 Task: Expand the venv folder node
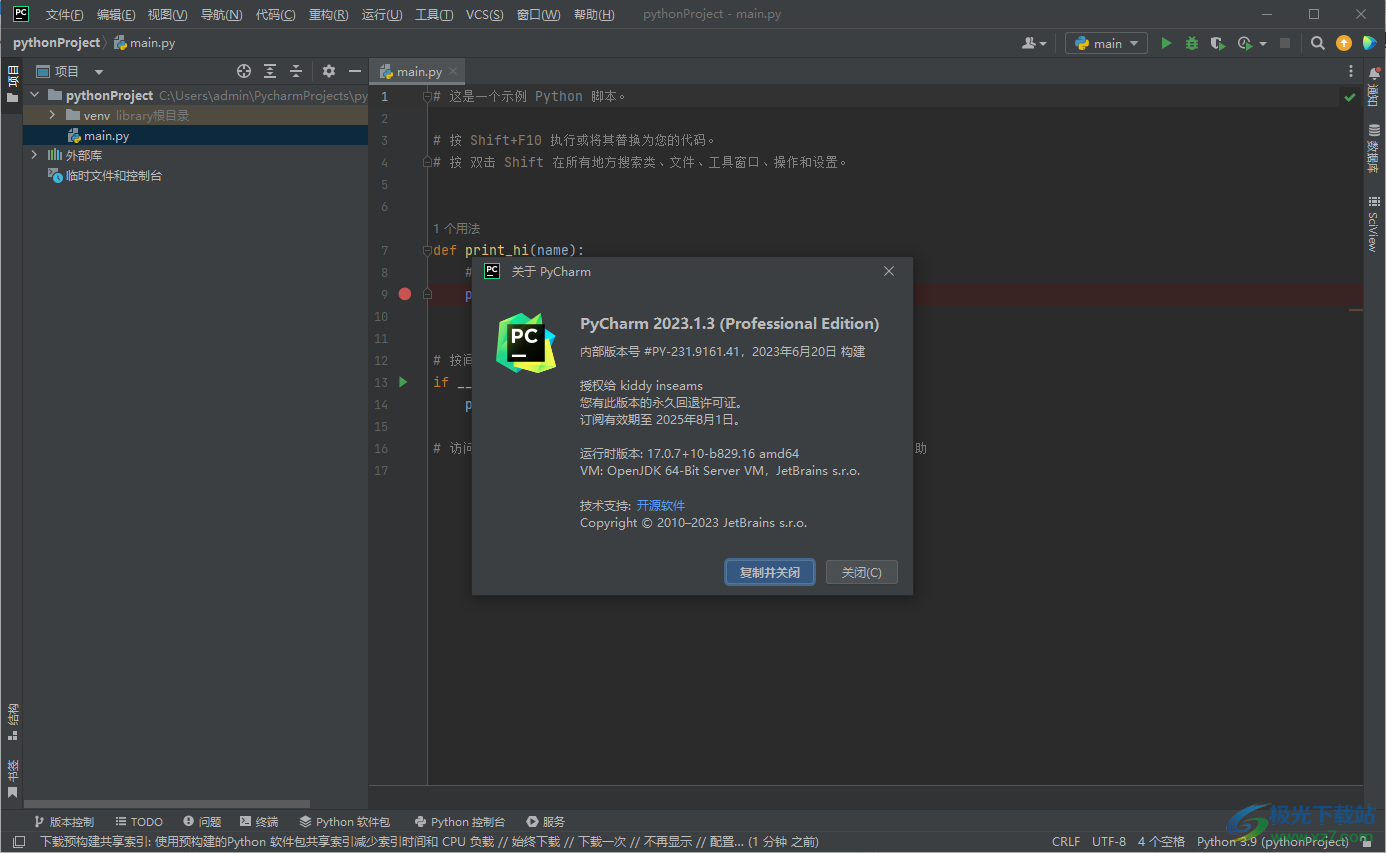point(52,115)
